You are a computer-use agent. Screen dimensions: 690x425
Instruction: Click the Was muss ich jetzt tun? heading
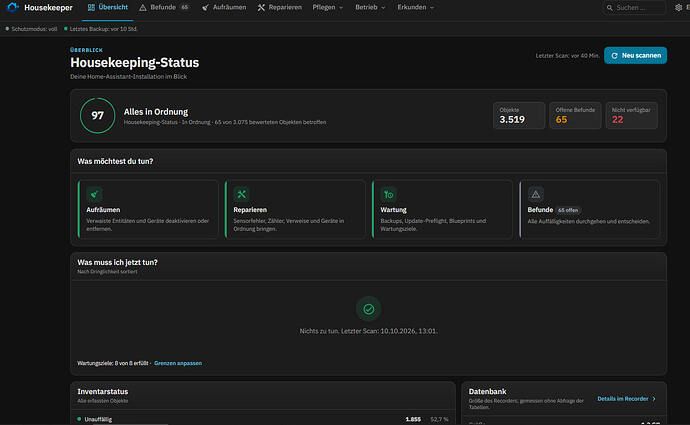[117, 262]
